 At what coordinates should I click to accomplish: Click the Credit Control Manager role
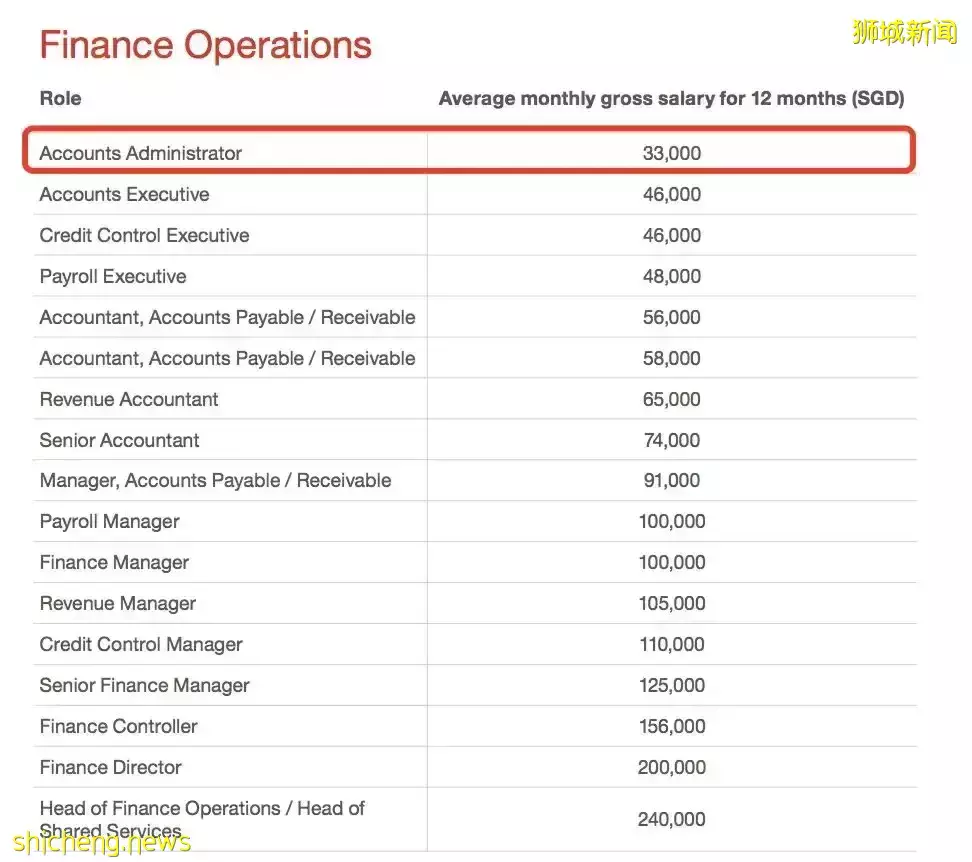tap(140, 644)
